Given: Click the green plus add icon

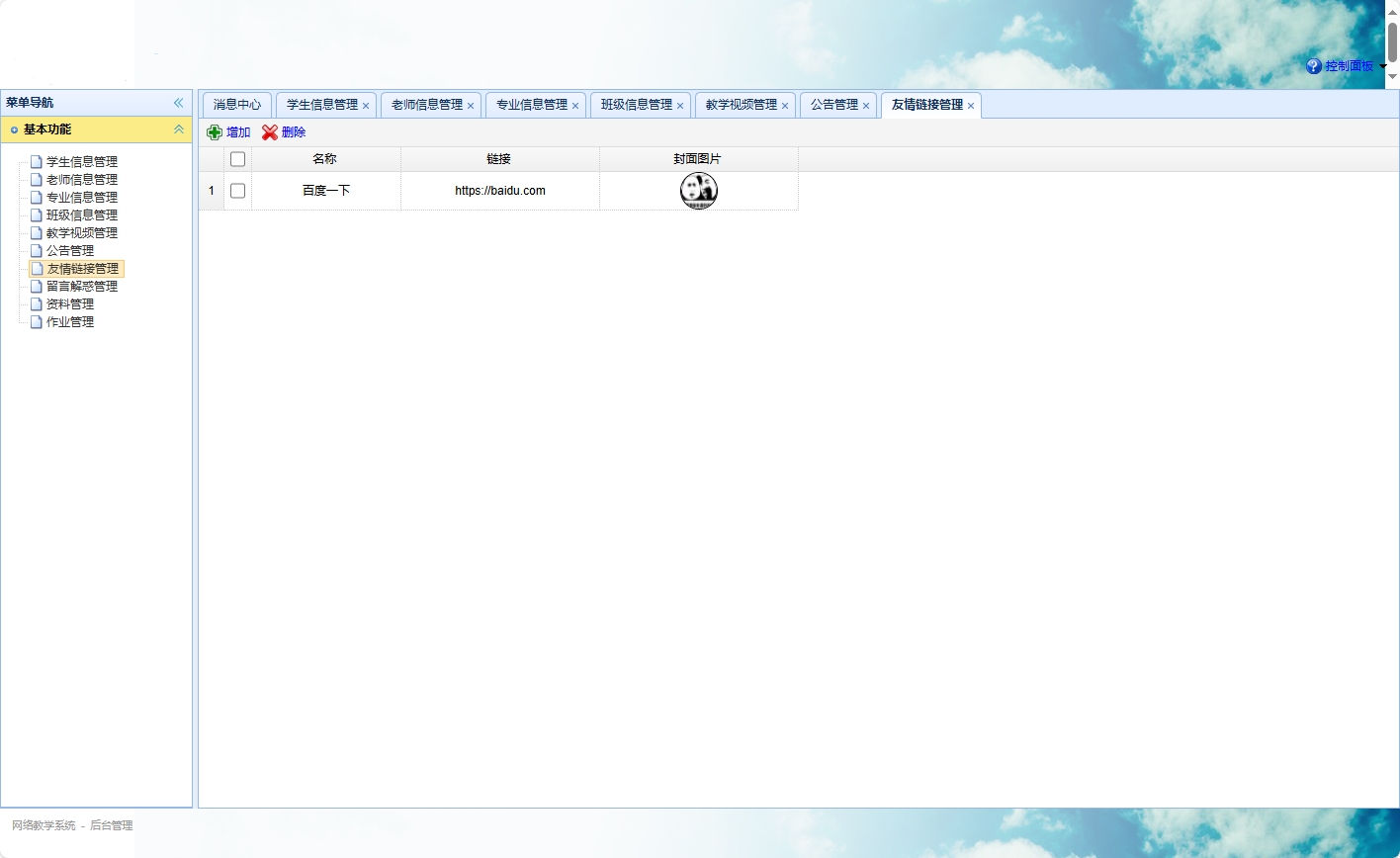Looking at the screenshot, I should click(x=215, y=132).
